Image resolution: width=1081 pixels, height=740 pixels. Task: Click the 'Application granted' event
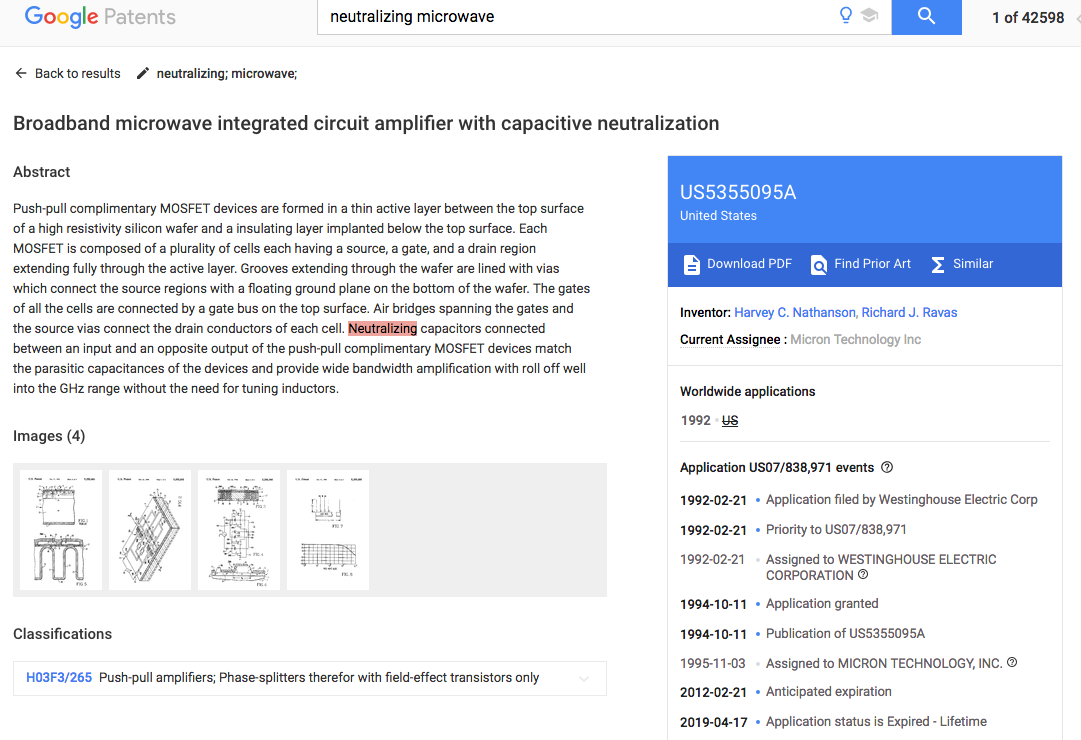[822, 603]
